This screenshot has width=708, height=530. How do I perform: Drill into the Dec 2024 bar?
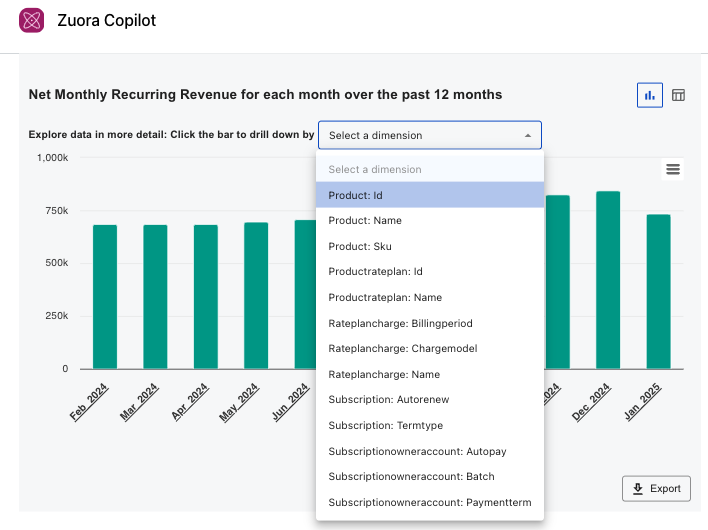click(608, 280)
